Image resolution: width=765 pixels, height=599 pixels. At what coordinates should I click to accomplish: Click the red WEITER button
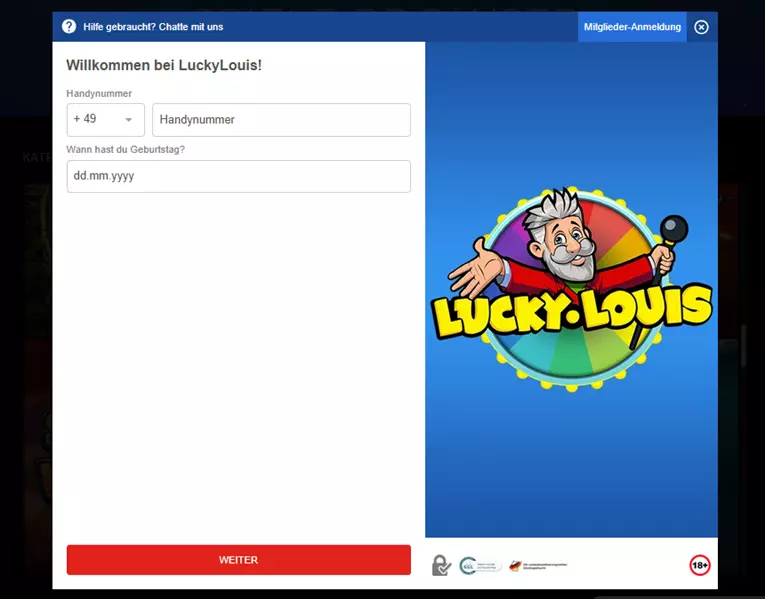(x=239, y=559)
